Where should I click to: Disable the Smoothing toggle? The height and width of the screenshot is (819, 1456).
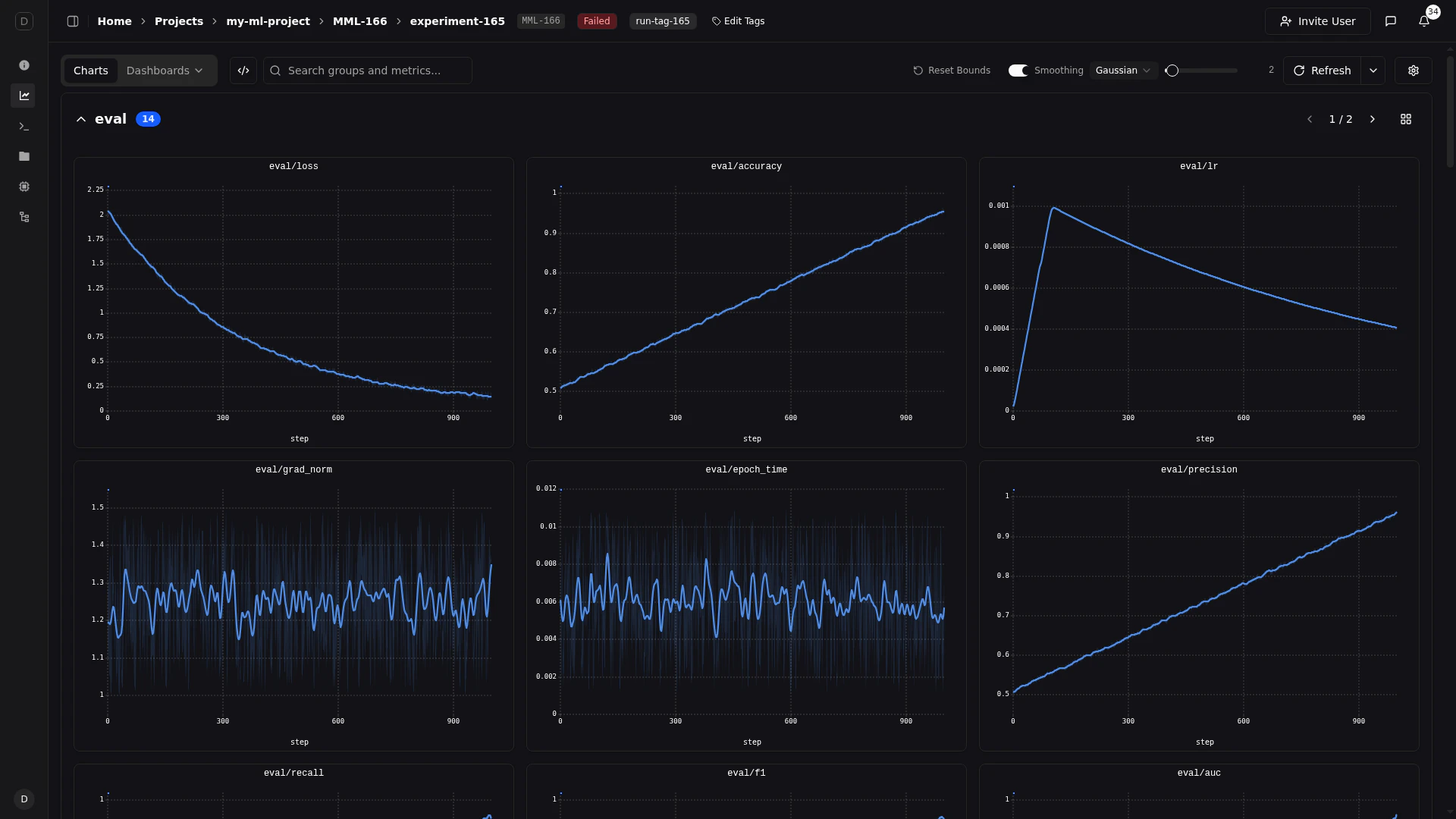click(1018, 70)
